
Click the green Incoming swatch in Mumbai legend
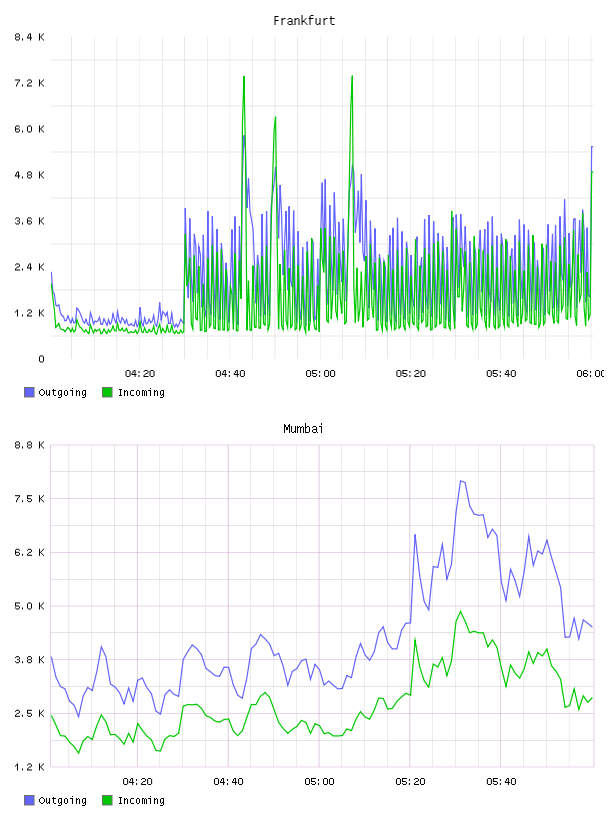[x=107, y=800]
